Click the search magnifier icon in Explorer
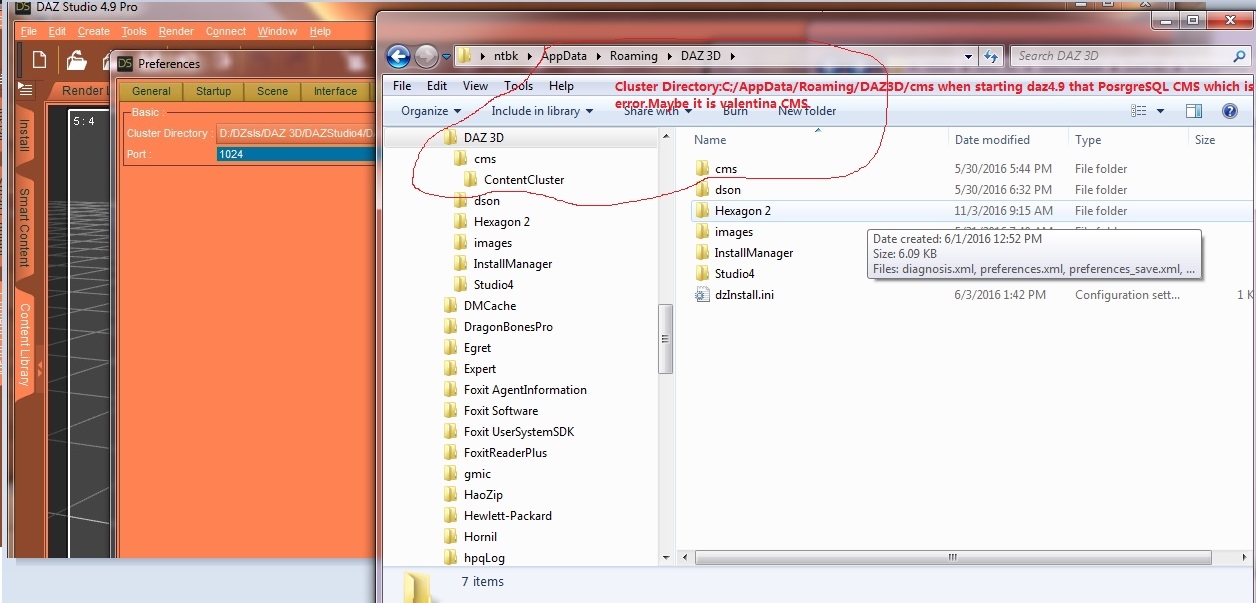 coord(1239,56)
